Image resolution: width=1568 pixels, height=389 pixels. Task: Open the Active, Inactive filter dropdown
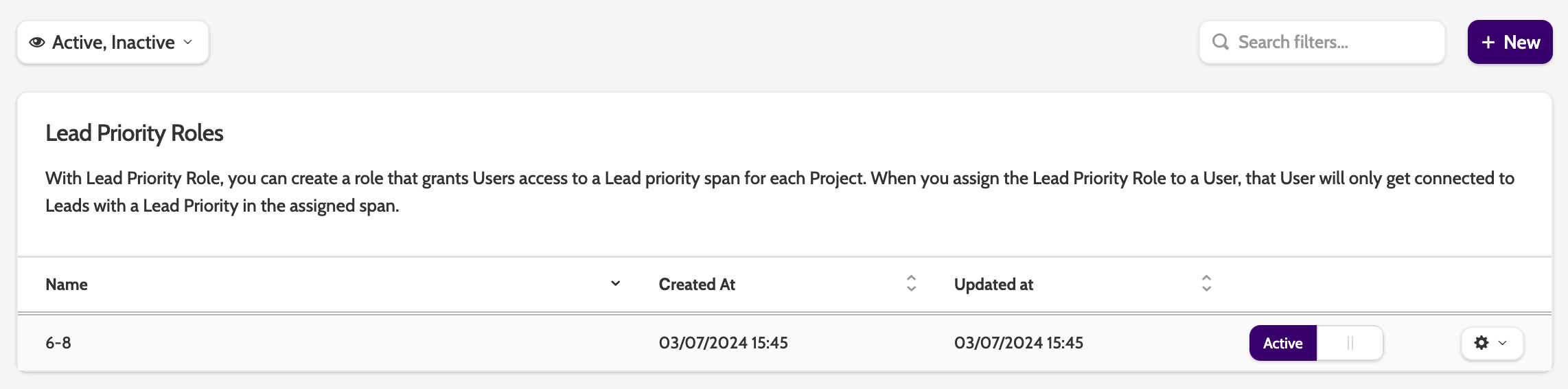[113, 43]
